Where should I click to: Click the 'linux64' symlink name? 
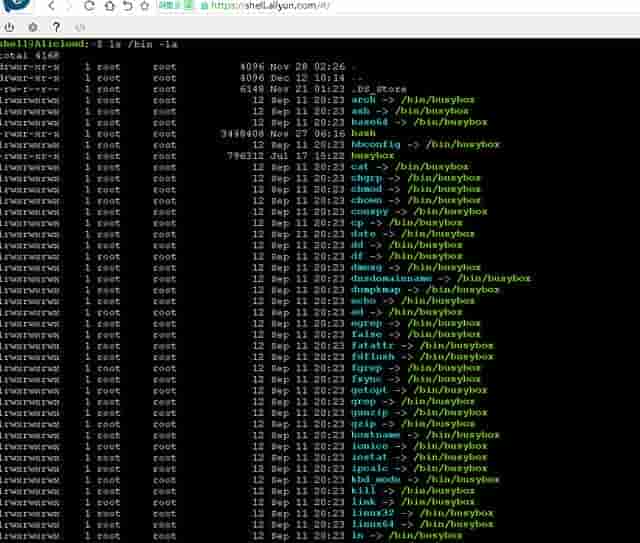(x=373, y=524)
